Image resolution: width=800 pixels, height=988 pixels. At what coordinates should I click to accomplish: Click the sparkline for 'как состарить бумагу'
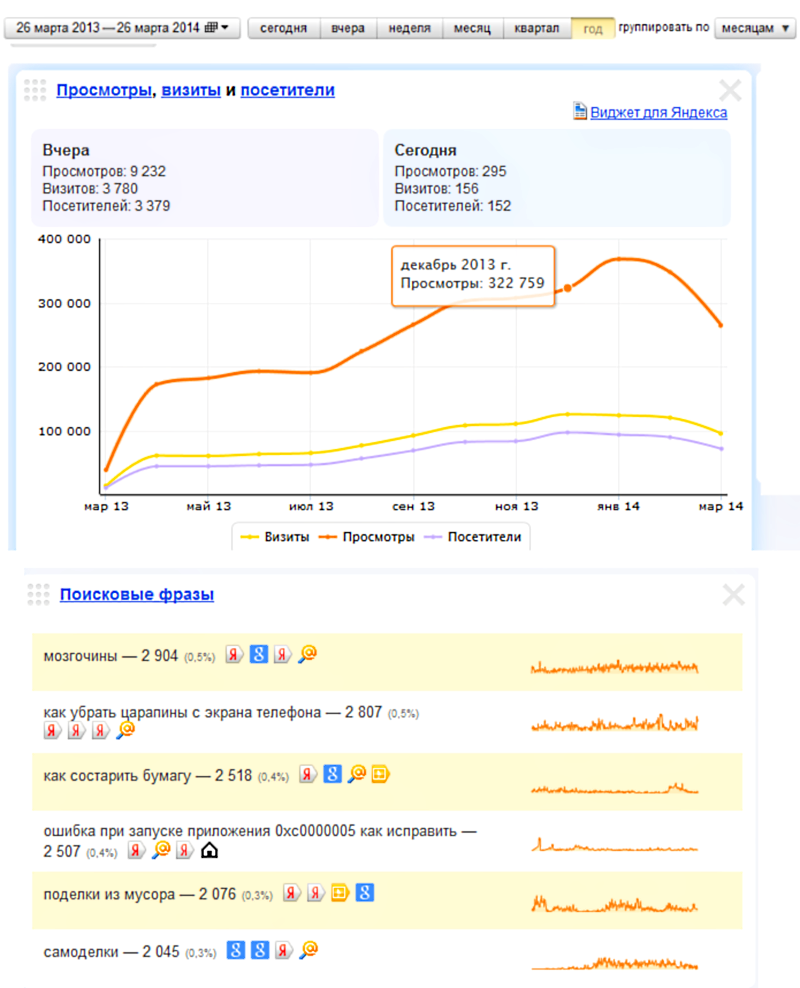(x=615, y=788)
